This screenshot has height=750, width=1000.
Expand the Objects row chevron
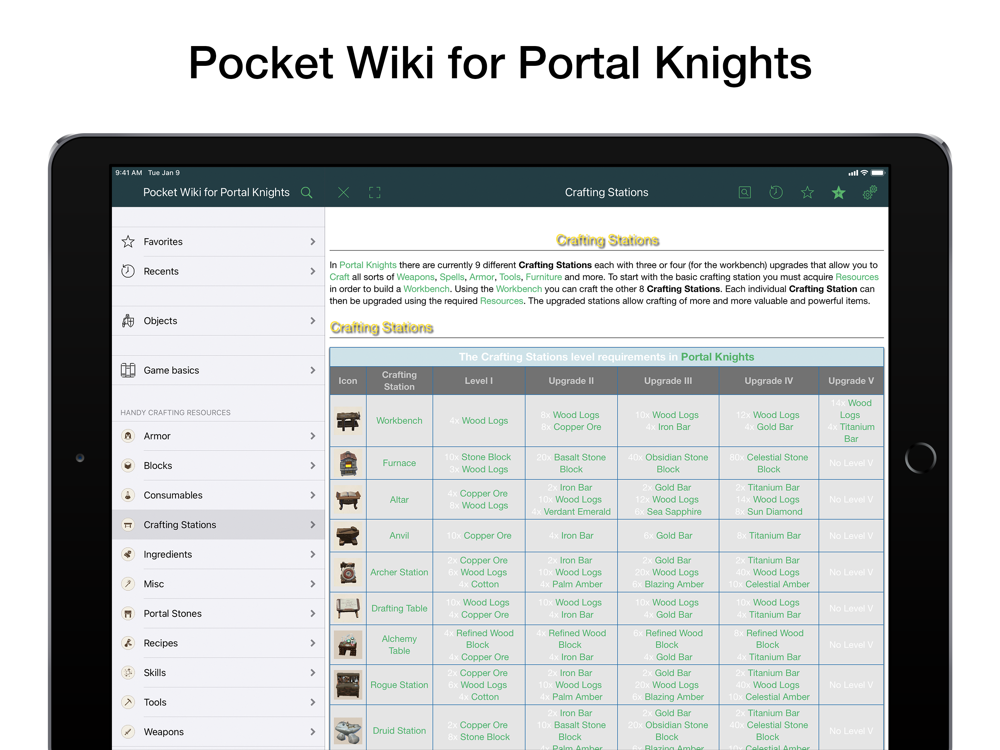(x=312, y=321)
